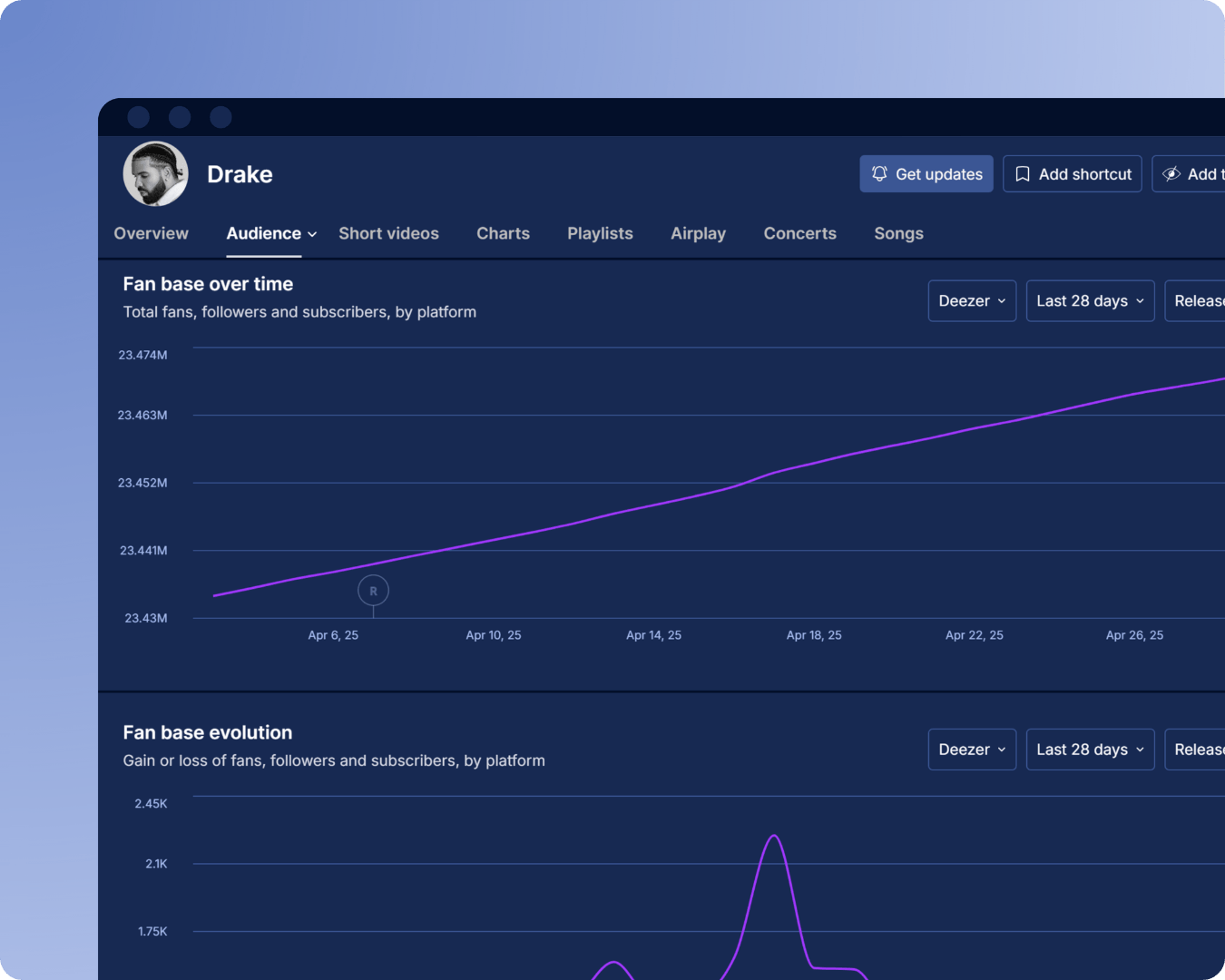Select the Audience tab
Image resolution: width=1225 pixels, height=980 pixels.
(x=264, y=233)
